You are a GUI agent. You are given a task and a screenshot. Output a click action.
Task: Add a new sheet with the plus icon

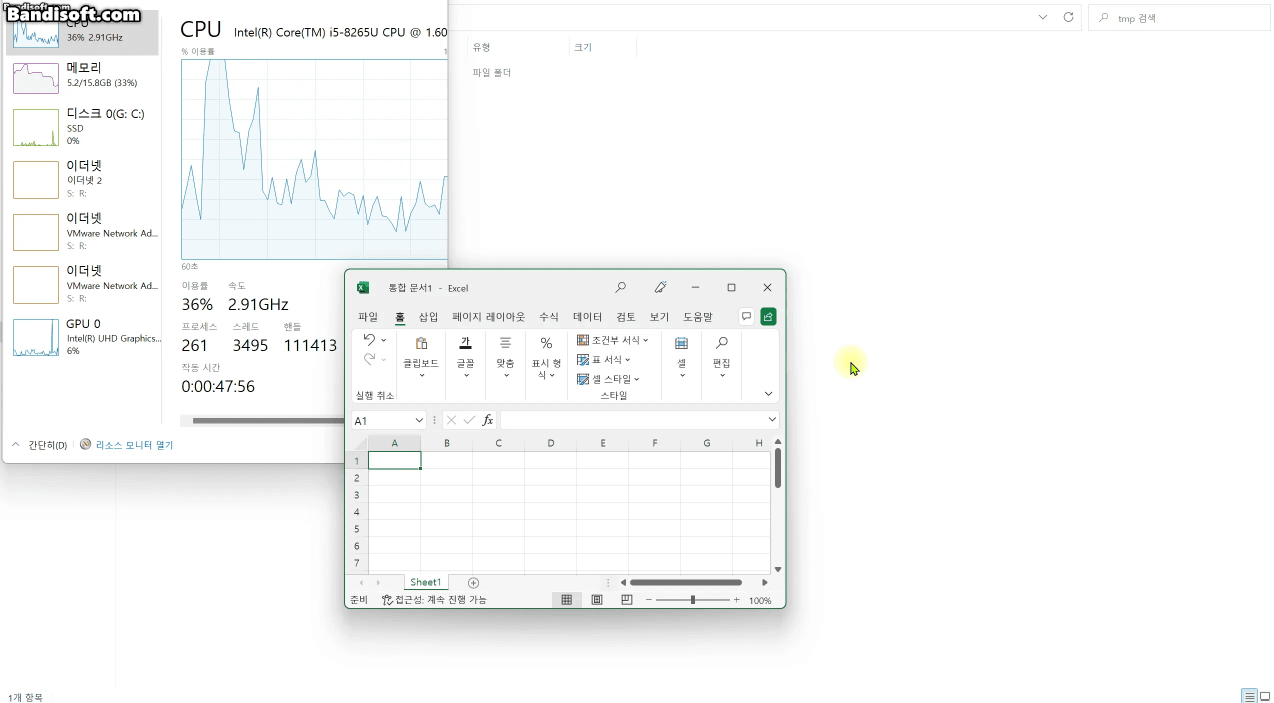474,582
